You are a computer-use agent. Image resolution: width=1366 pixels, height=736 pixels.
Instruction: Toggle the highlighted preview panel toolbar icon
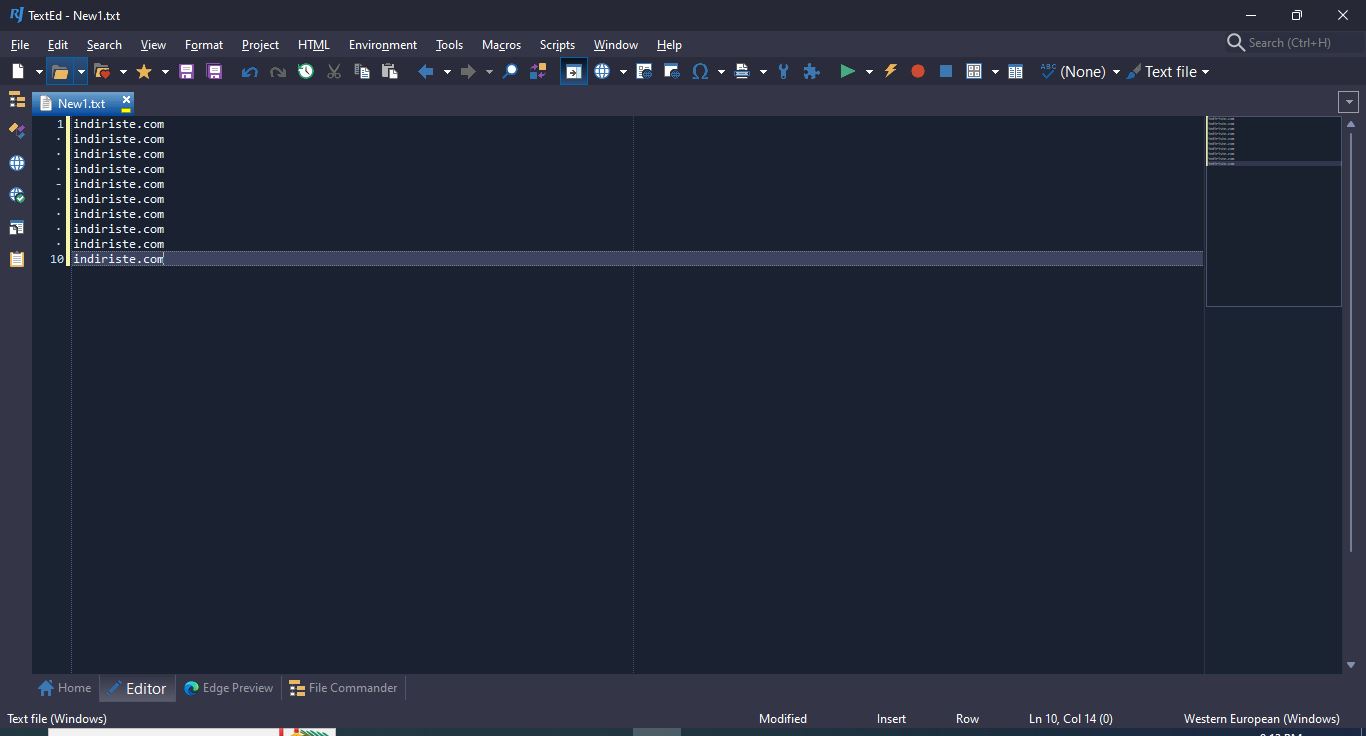point(574,71)
